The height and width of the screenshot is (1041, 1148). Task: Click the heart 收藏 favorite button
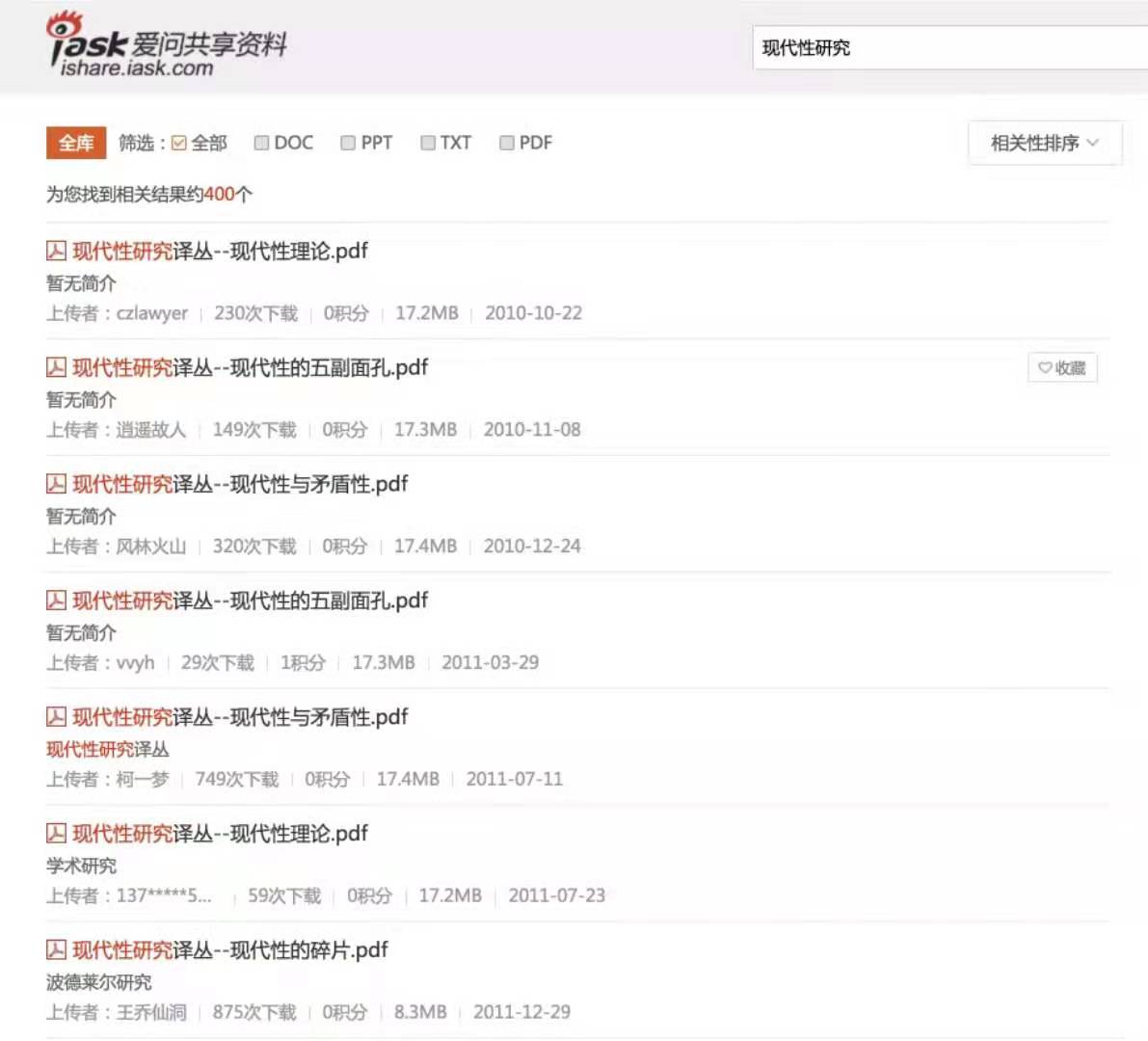(1061, 368)
